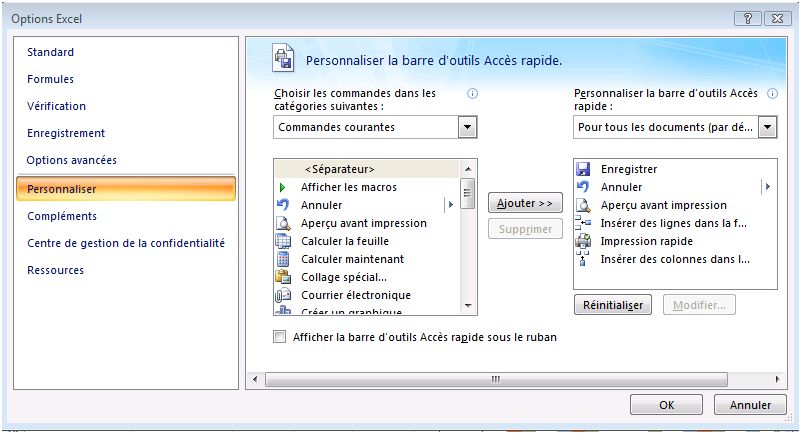This screenshot has height=434, width=801.
Task: Select the Insérer des colonnes dans l... entry
Action: (675, 259)
